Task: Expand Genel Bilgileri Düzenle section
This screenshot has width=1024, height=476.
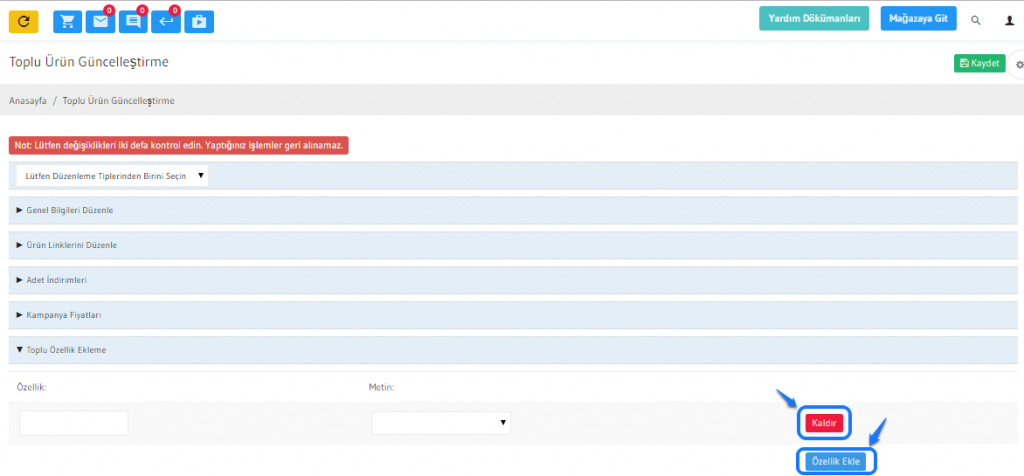Action: [66, 211]
